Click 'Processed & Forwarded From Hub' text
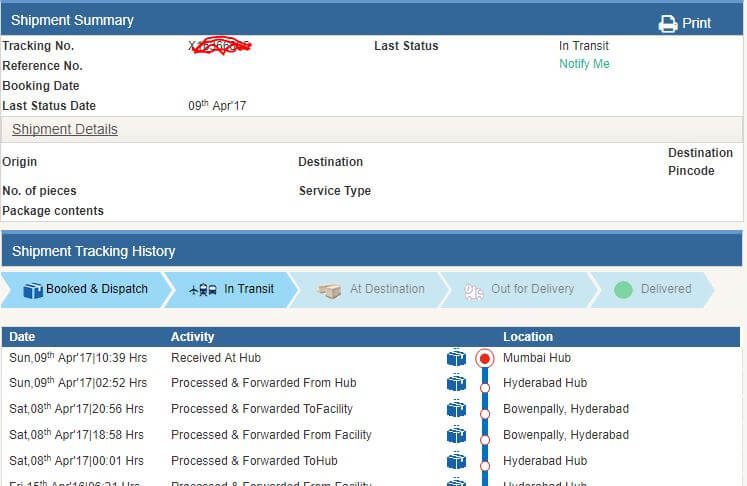This screenshot has height=486, width=747. coord(263,383)
